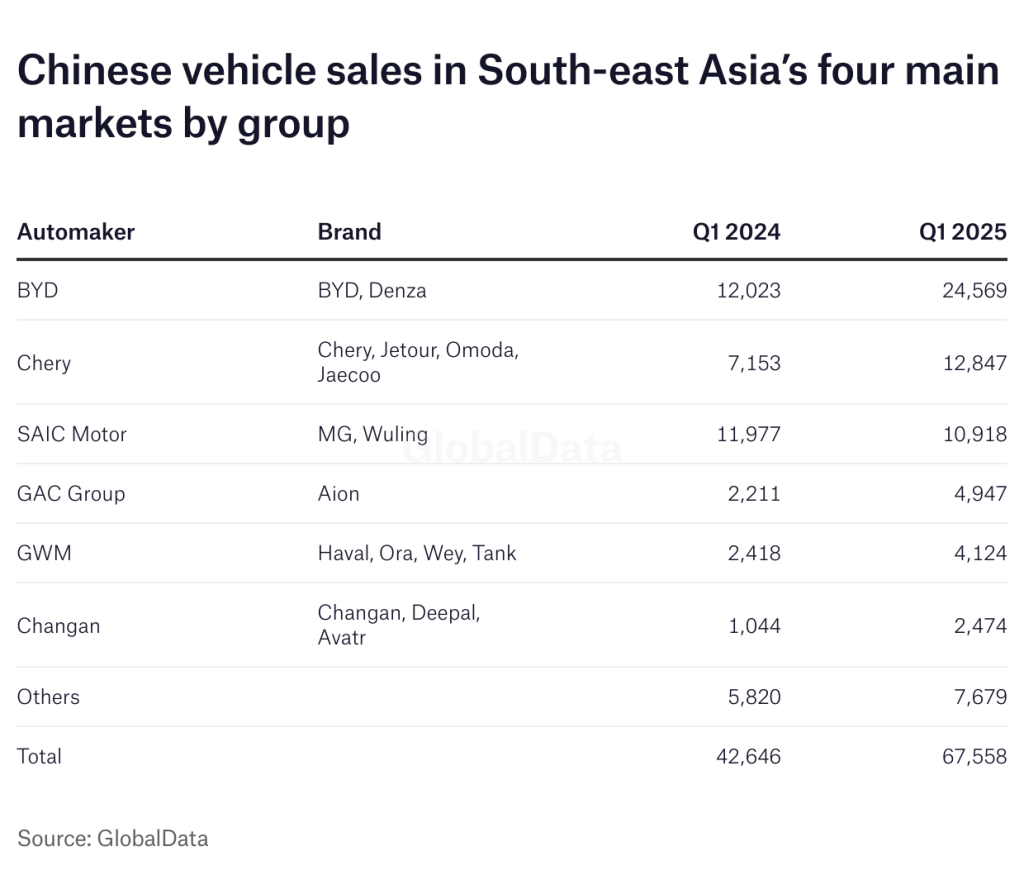Click the Others row label
1024x894 pixels.
[48, 697]
